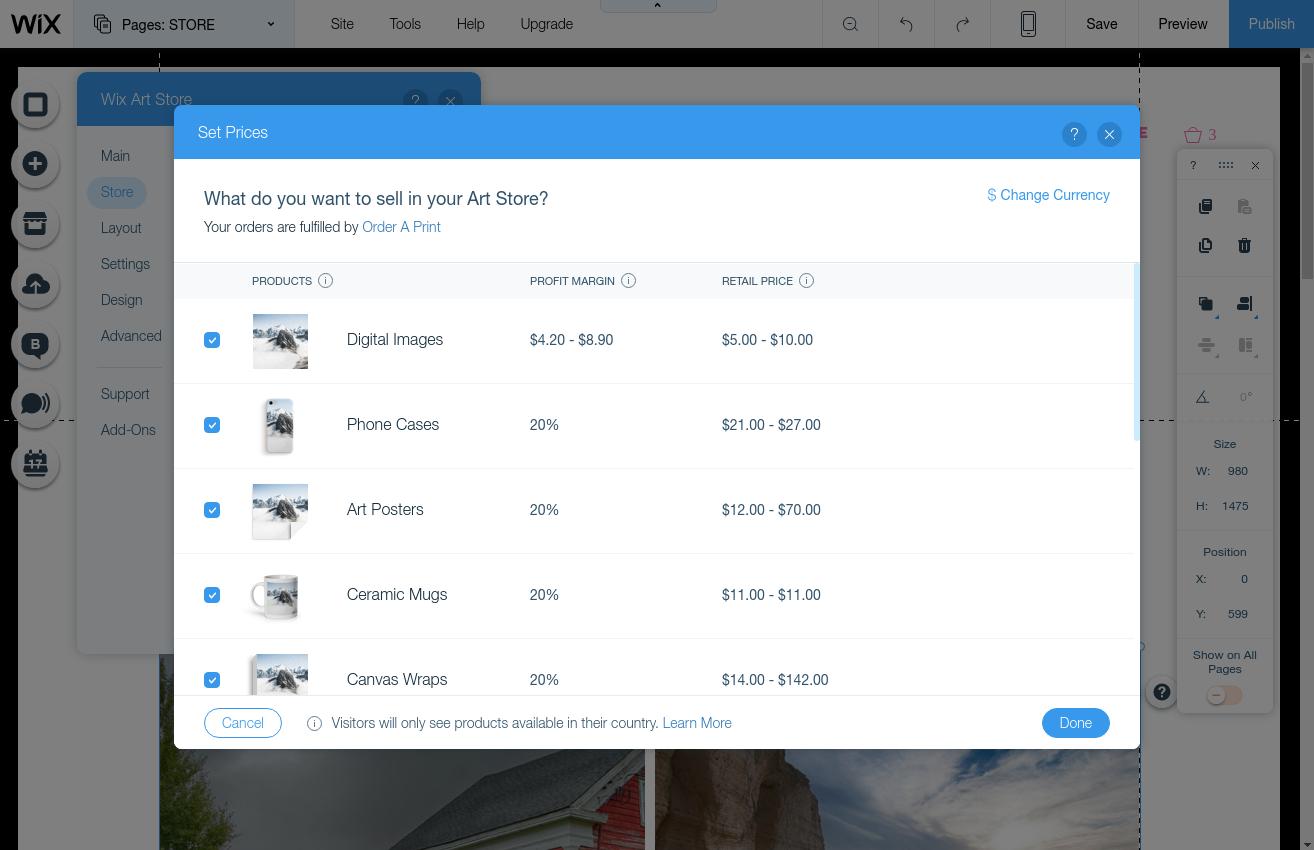Screen dimensions: 1314x850
Task: Click the Ceramic Mugs product thumbnail
Action: (276, 597)
